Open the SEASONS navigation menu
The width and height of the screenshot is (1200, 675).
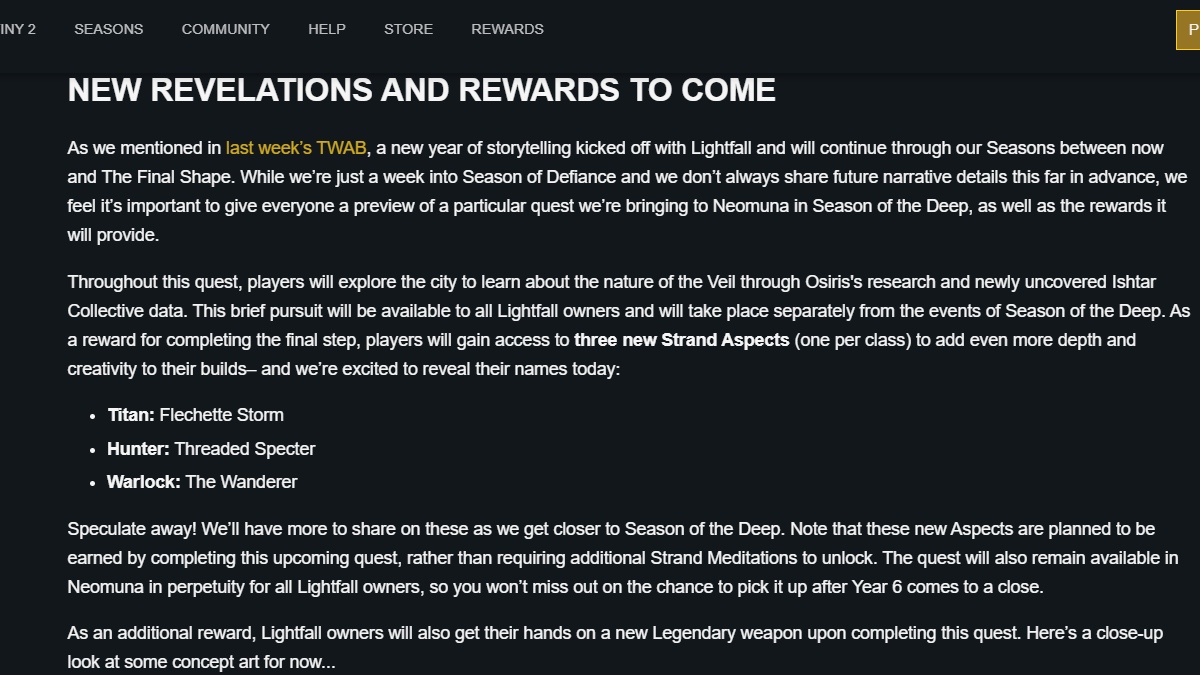point(108,29)
